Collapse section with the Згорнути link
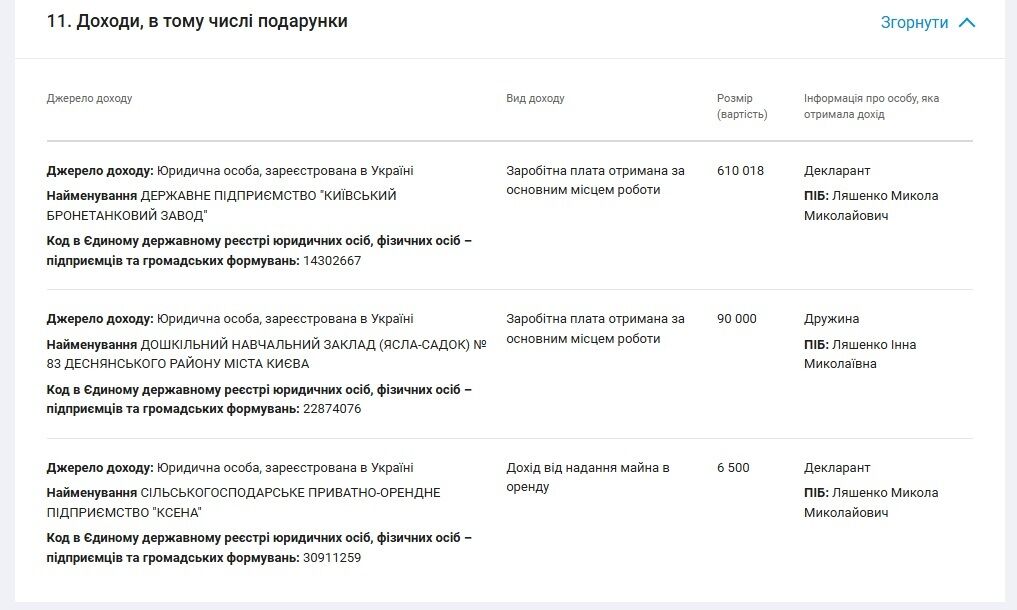The width and height of the screenshot is (1017, 610). click(914, 23)
